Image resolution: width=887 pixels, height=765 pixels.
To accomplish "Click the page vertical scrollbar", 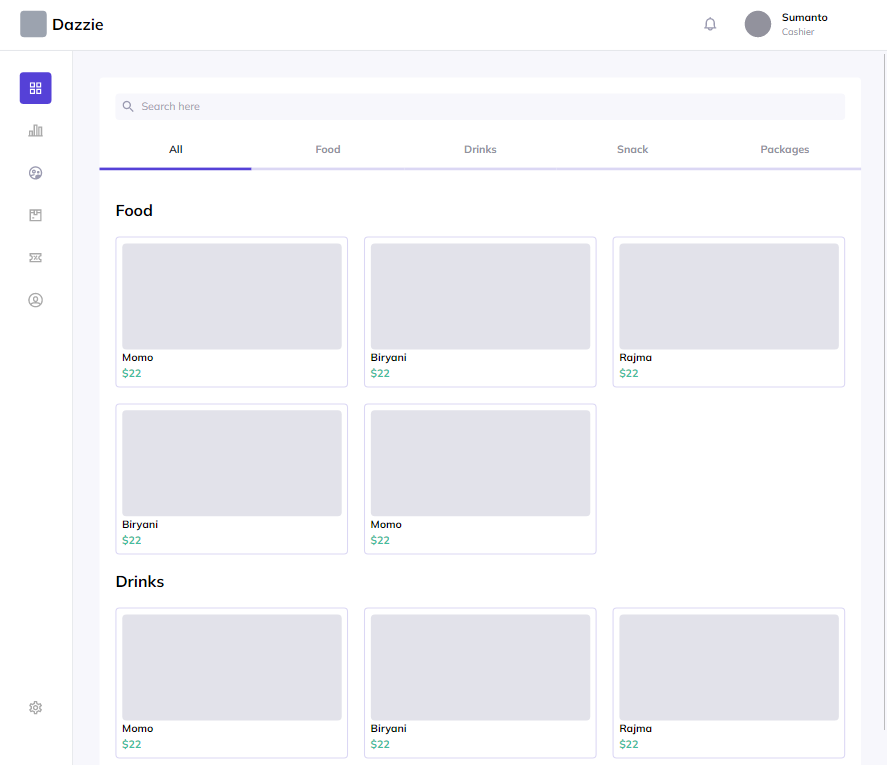I will (885, 390).
